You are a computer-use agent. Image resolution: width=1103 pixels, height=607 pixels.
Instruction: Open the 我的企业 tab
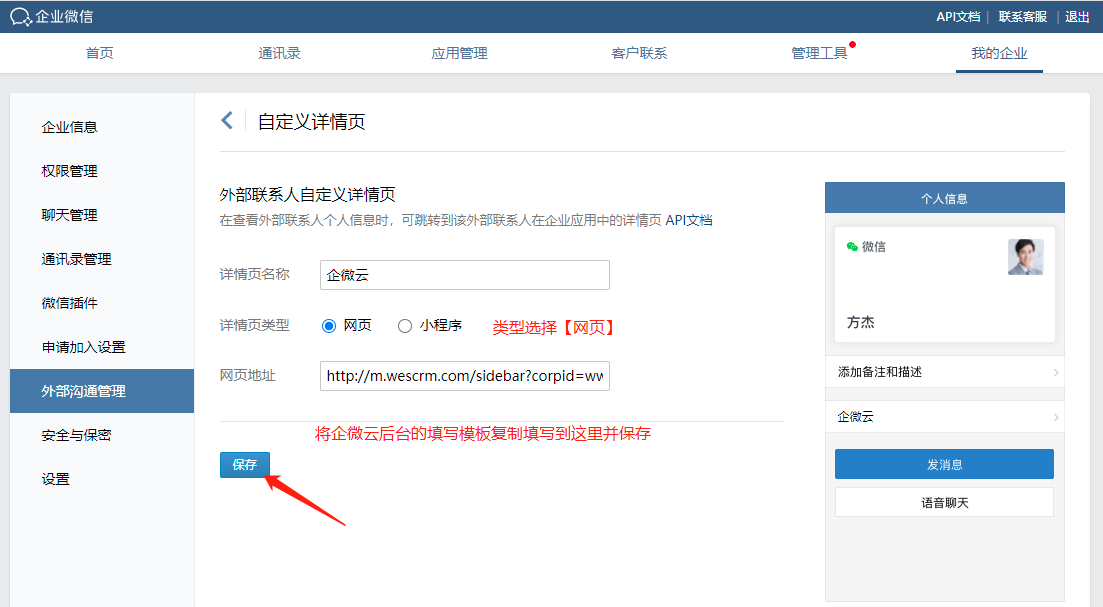point(1000,53)
